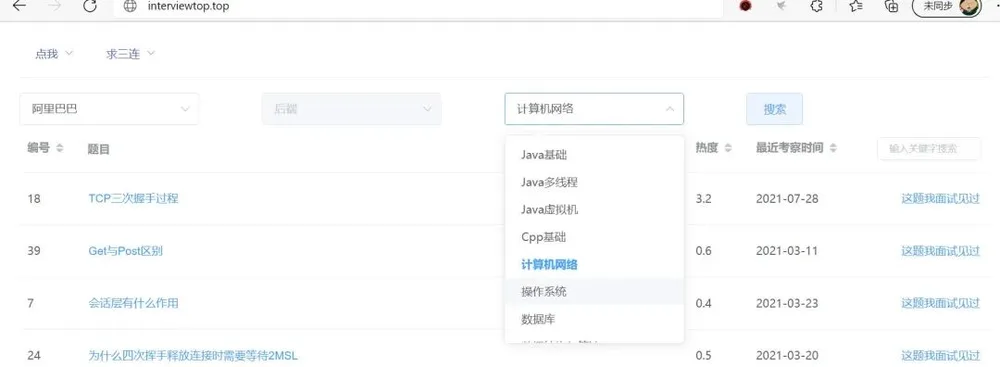The width and height of the screenshot is (1000, 367).
Task: Click the globe site info icon
Action: [x=130, y=6]
